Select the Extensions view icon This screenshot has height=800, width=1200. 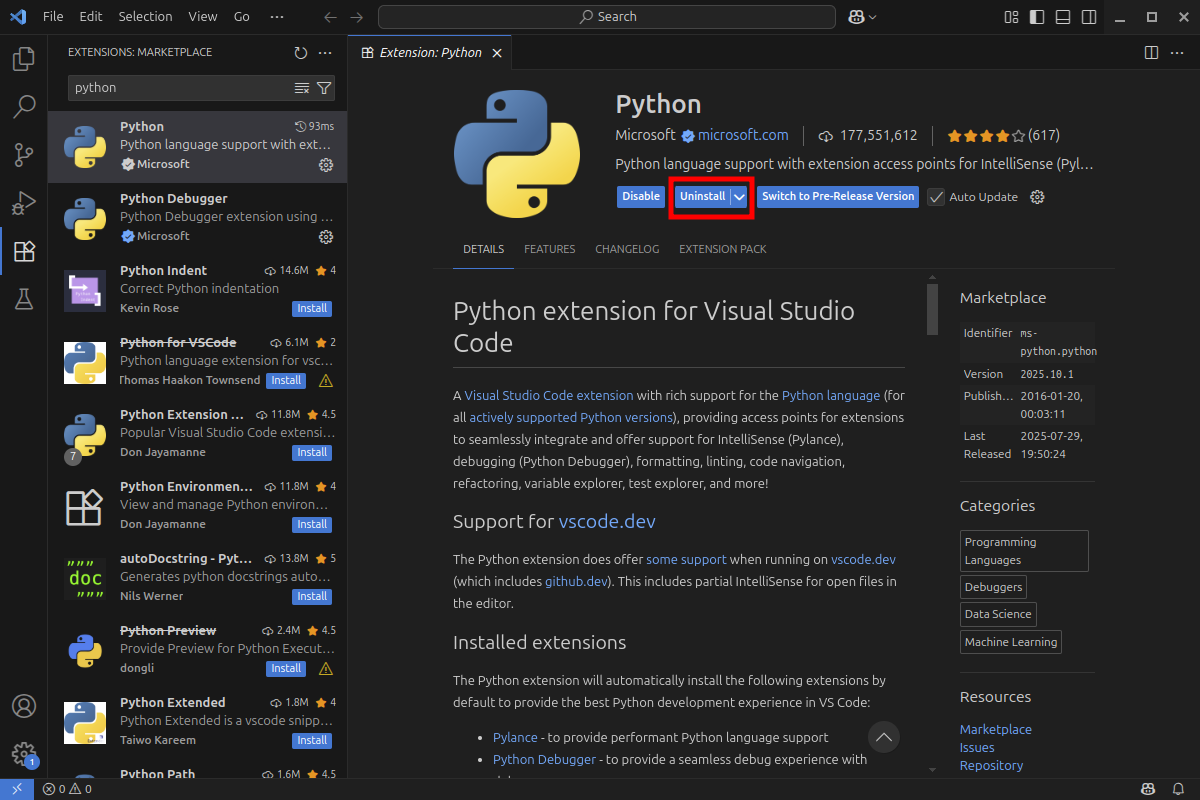tap(24, 251)
